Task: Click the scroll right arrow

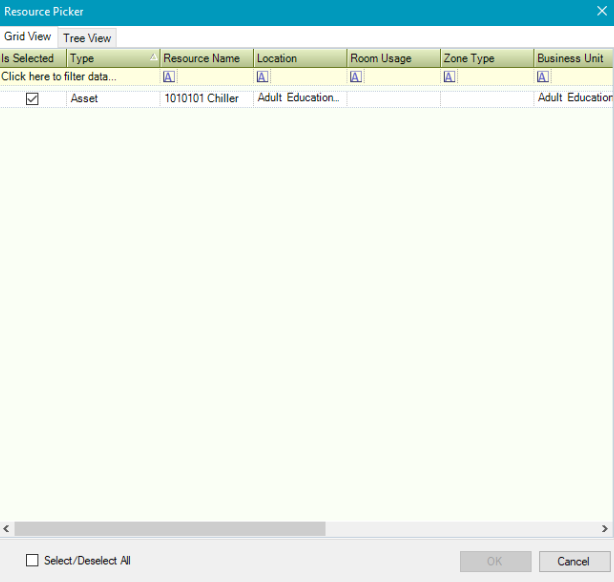Action: 606,528
